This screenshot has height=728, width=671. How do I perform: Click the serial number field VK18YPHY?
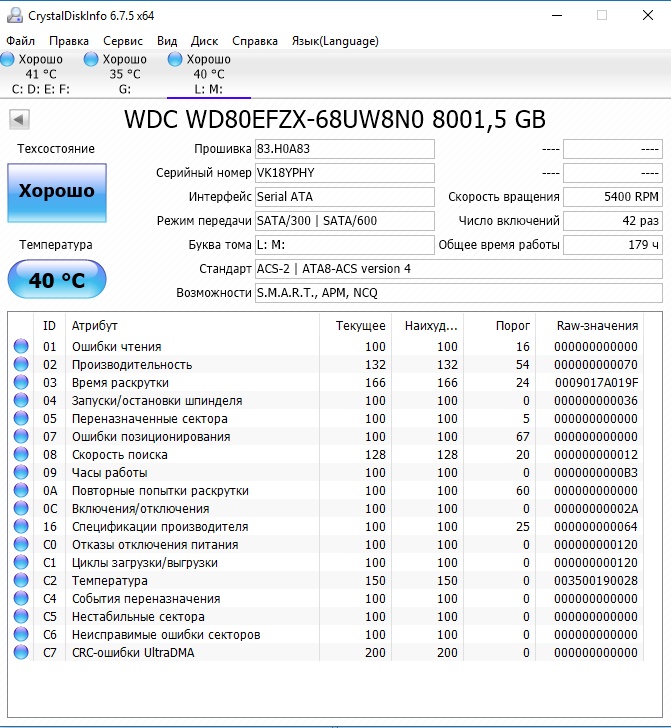tap(345, 173)
